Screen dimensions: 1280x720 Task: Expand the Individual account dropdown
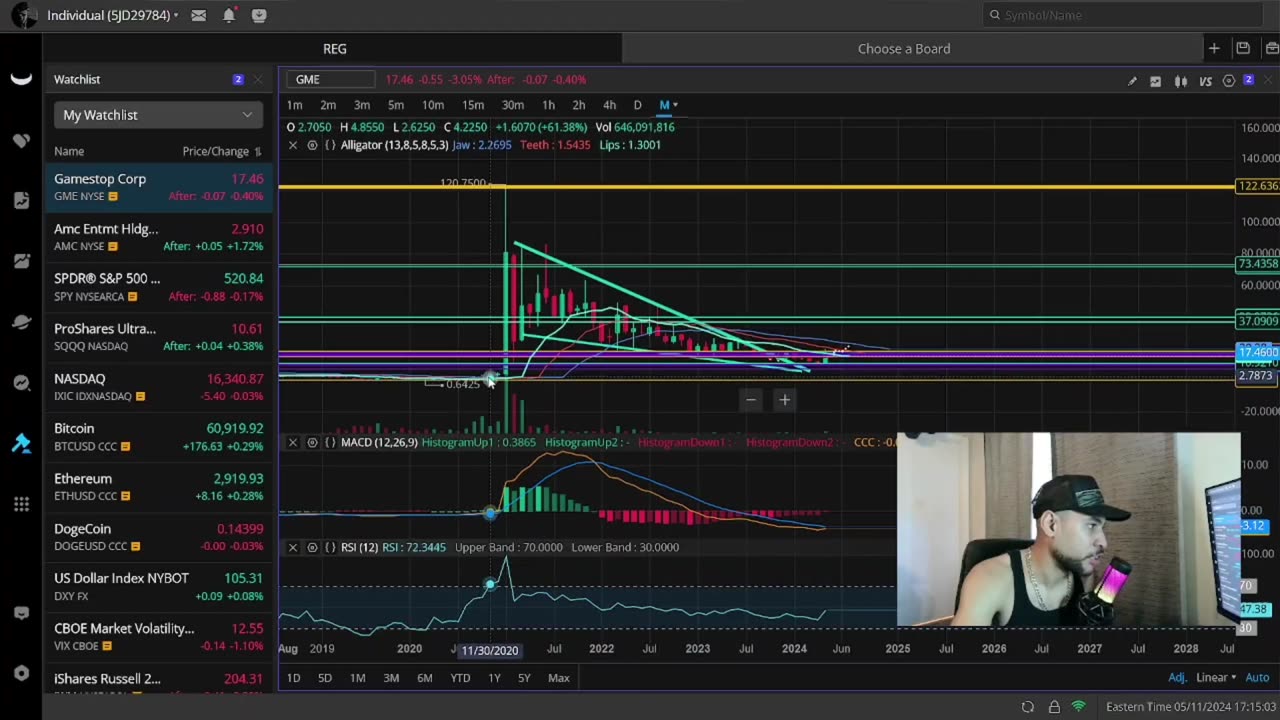pos(112,15)
